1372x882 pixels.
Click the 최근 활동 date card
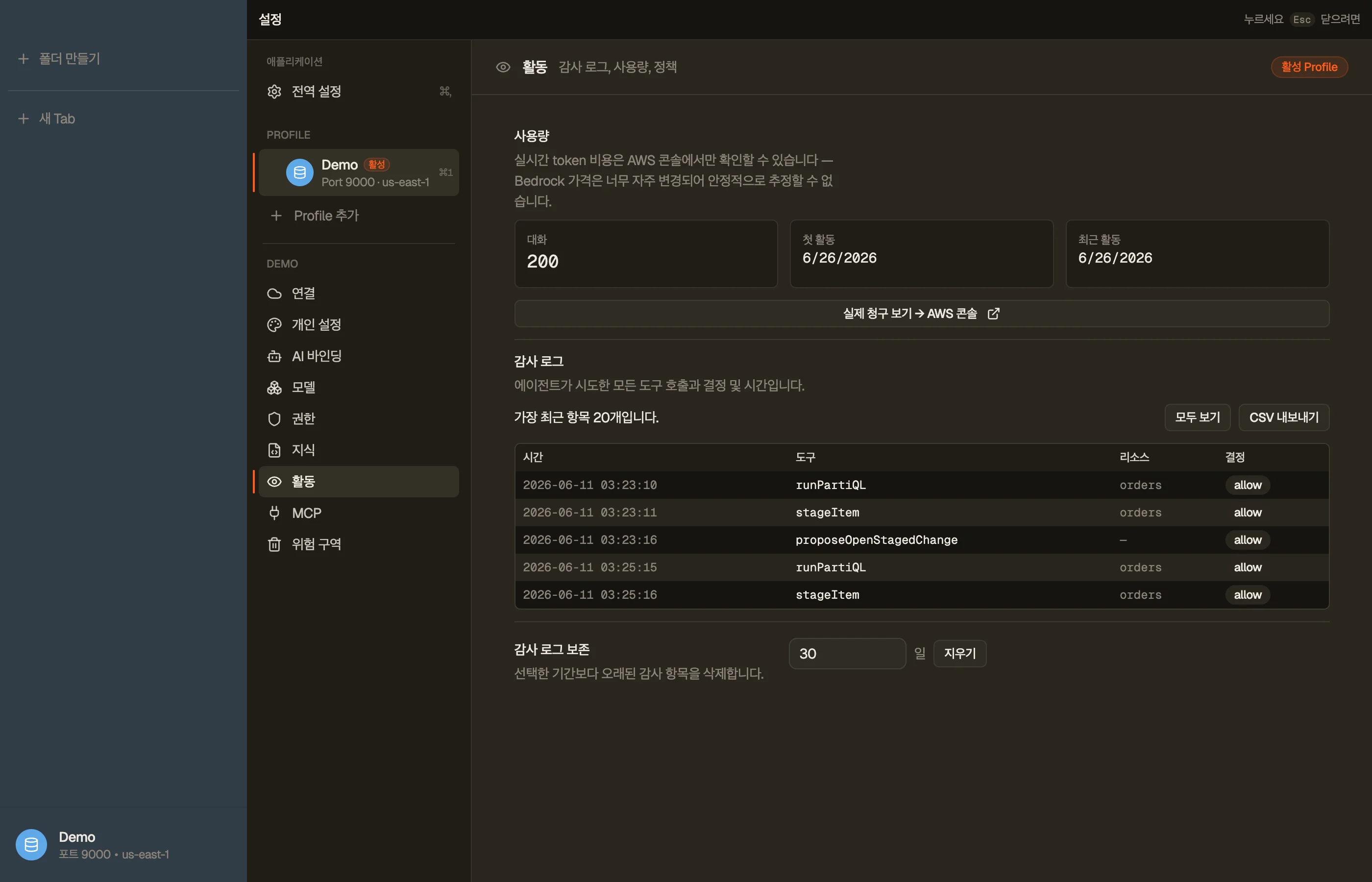pos(1198,254)
